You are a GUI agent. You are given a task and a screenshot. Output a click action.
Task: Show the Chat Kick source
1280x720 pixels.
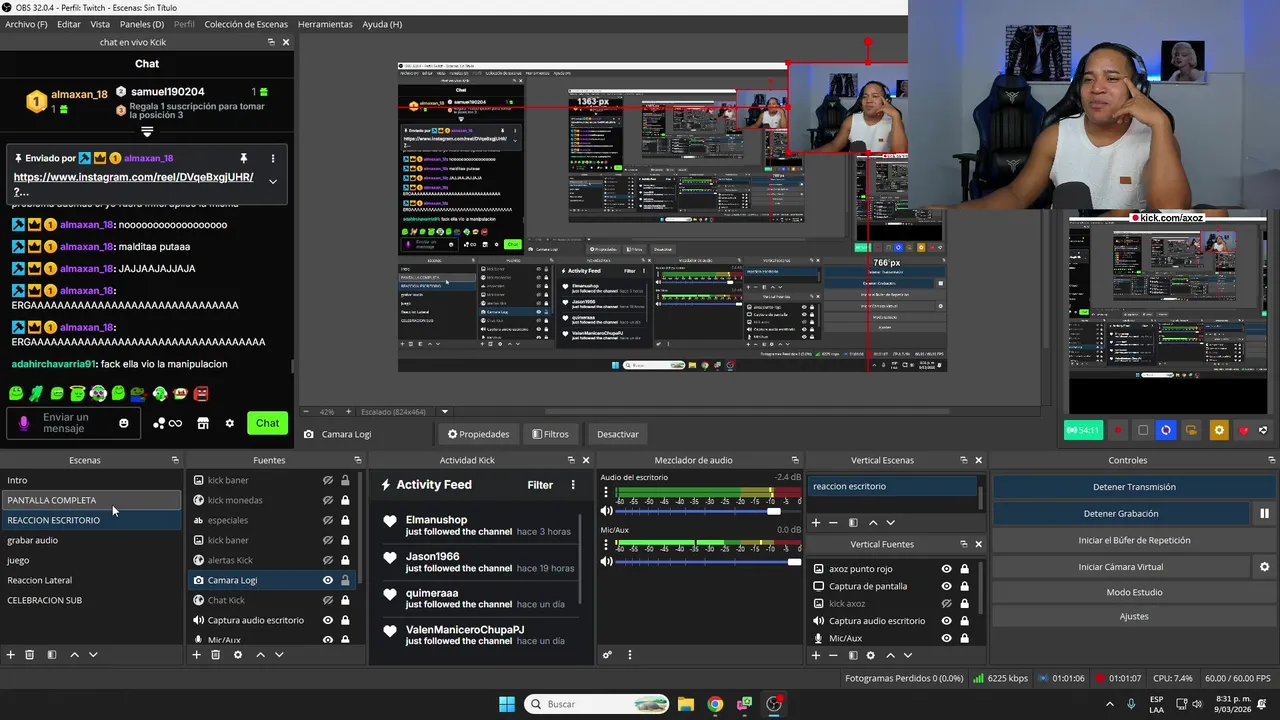point(327,600)
